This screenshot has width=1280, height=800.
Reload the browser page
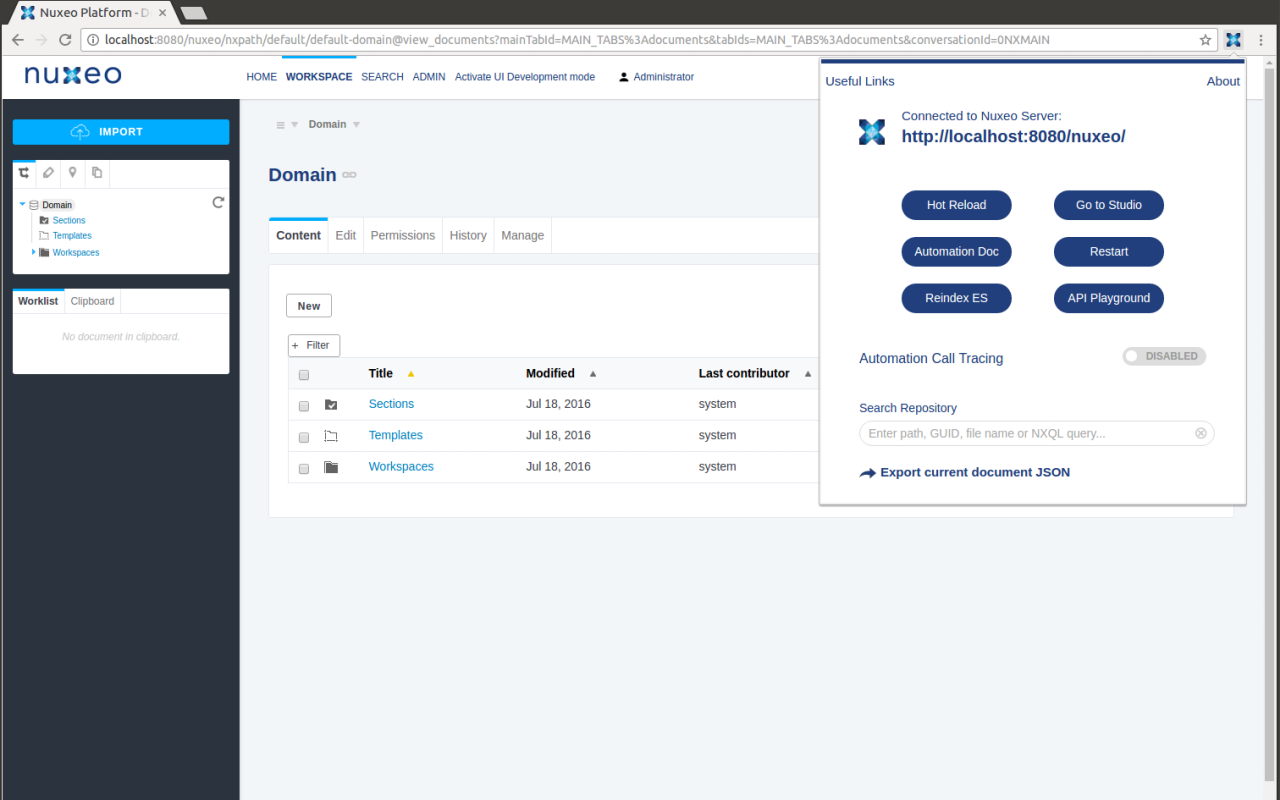[66, 40]
